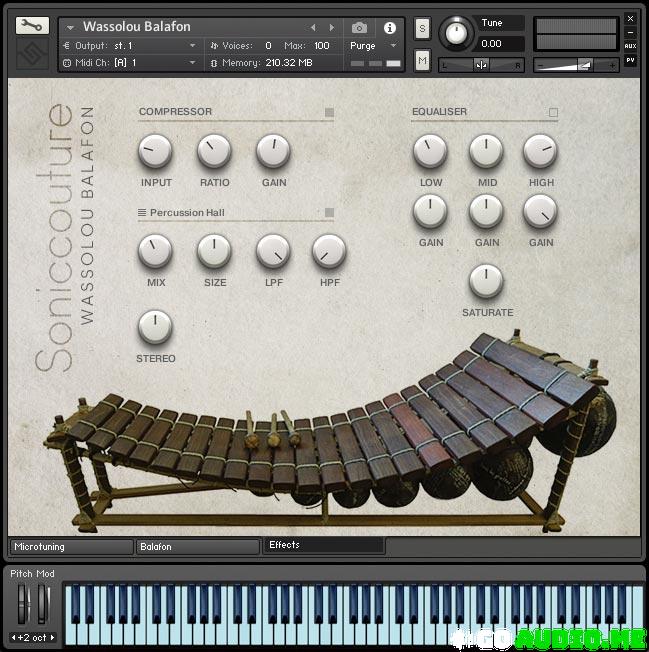The image size is (649, 652).
Task: Increase octave shift right arrow
Action: pos(52,637)
